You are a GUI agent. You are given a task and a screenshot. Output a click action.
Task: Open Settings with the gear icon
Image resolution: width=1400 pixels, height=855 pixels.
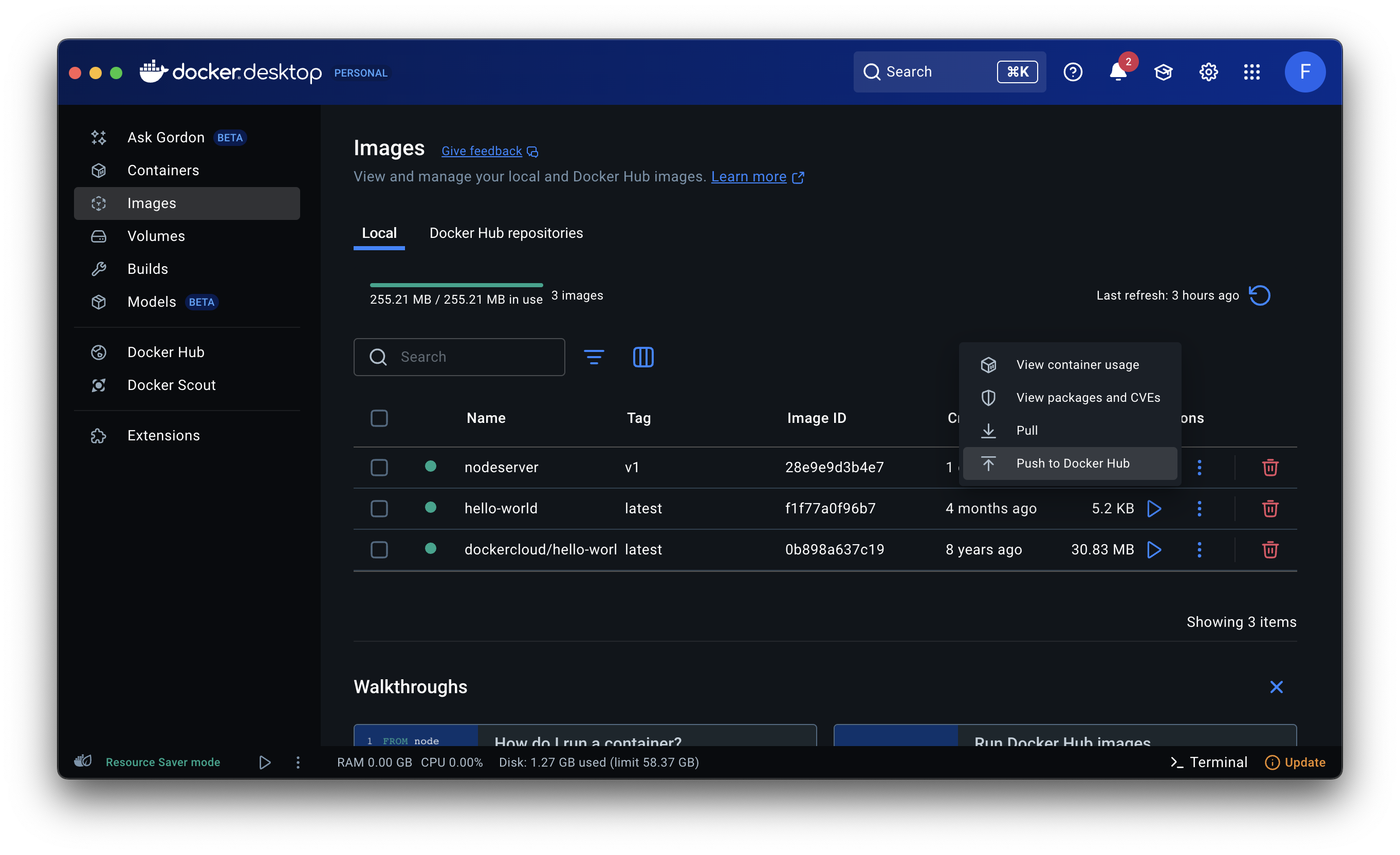click(1208, 72)
